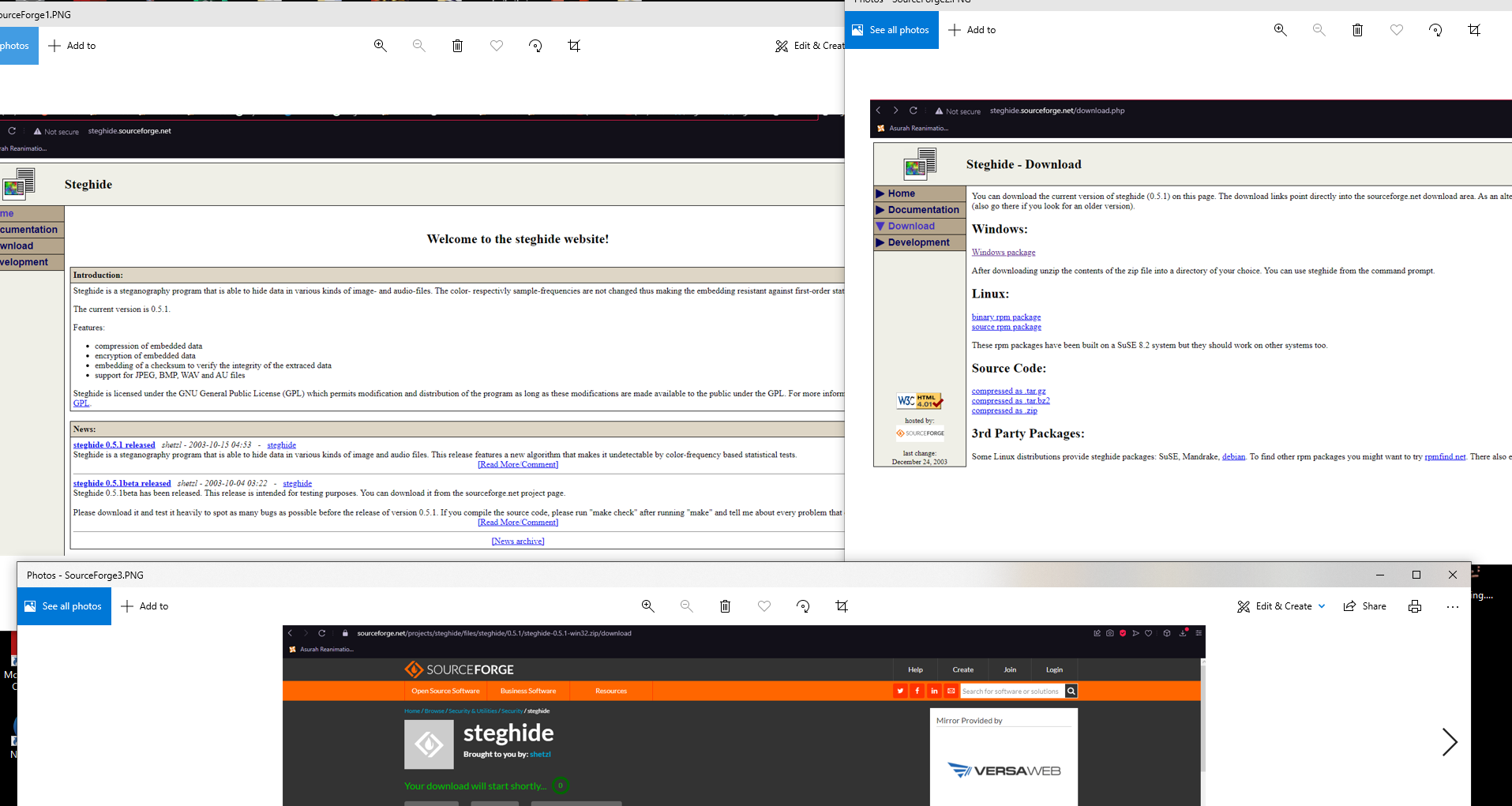Click Add to in SourceForge3 window
Viewport: 1512px width, 806px height.
[x=144, y=606]
